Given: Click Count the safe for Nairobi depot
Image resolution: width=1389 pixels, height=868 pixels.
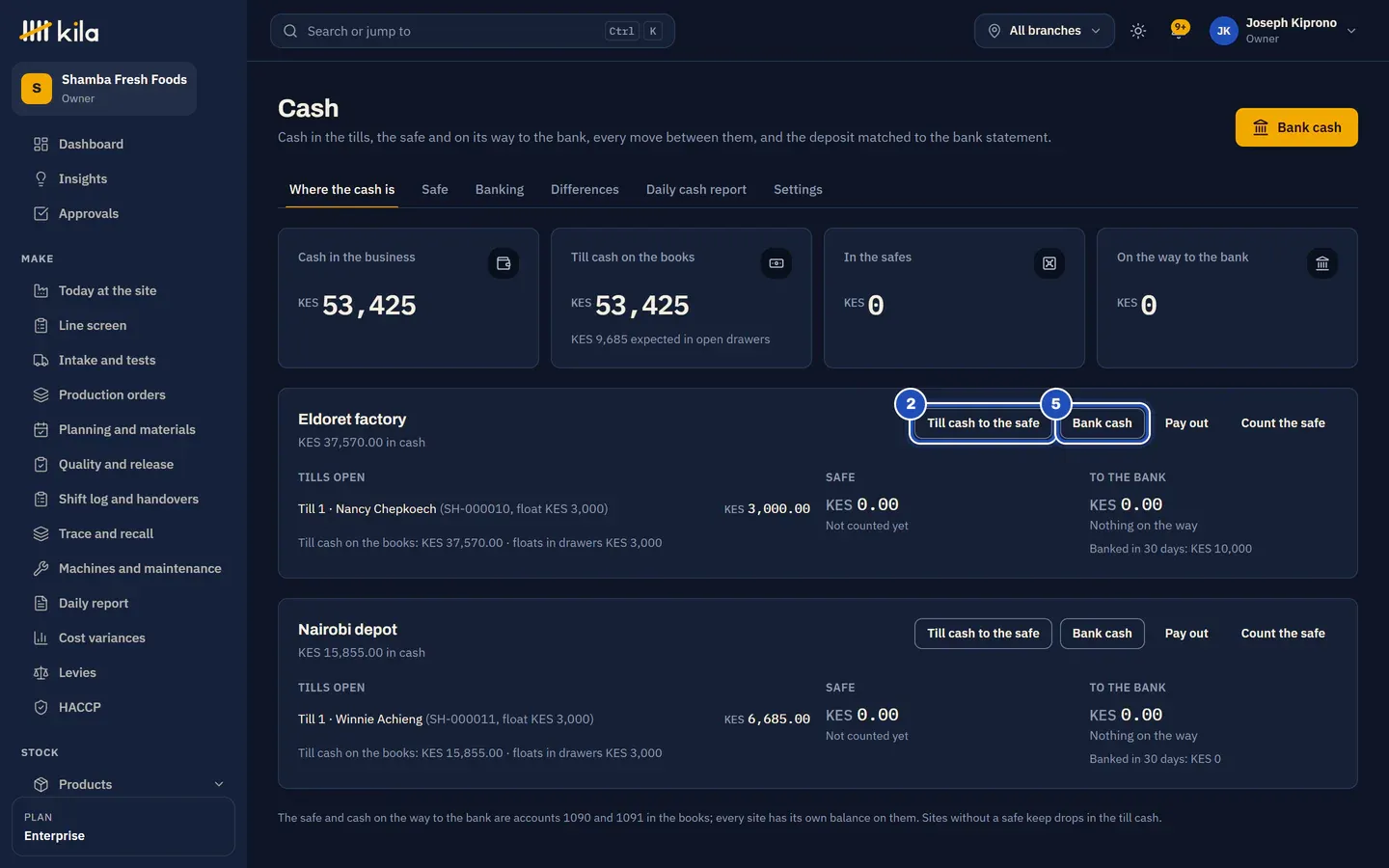Looking at the screenshot, I should tap(1283, 634).
